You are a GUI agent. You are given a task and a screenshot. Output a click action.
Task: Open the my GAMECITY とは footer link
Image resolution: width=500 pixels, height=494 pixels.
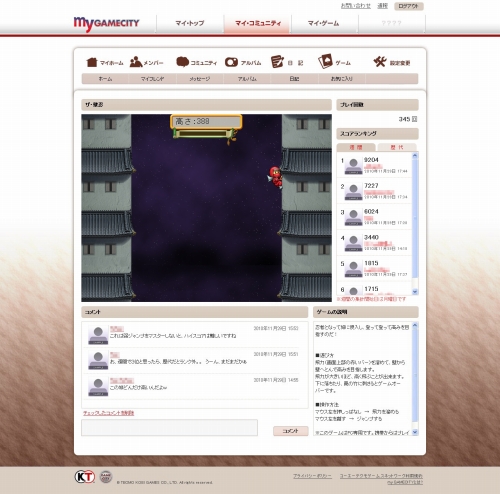tap(405, 482)
